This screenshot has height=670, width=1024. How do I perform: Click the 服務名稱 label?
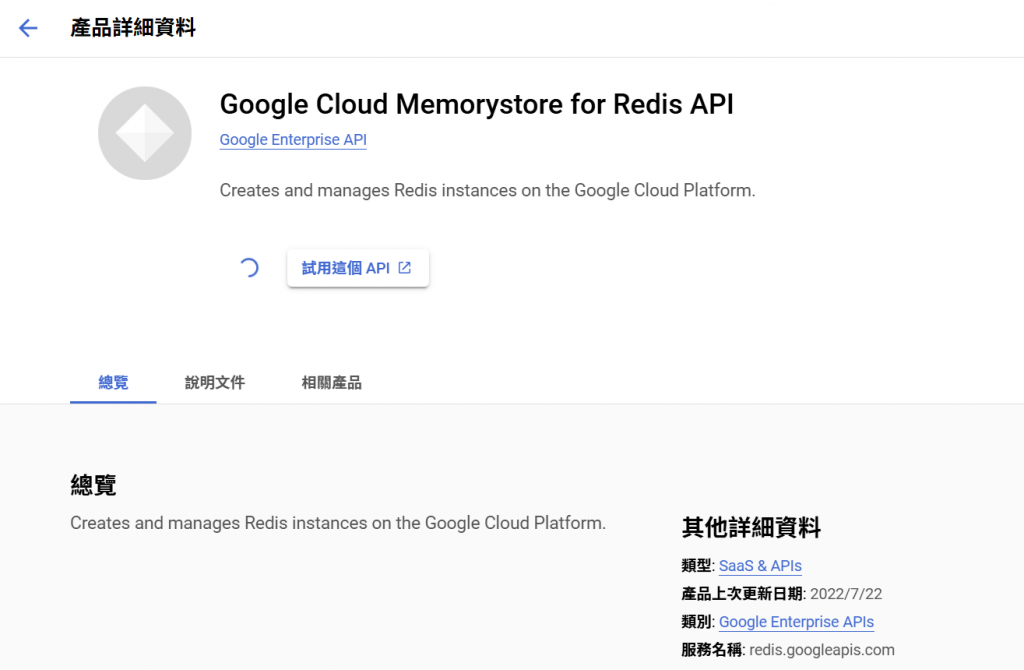(x=712, y=650)
